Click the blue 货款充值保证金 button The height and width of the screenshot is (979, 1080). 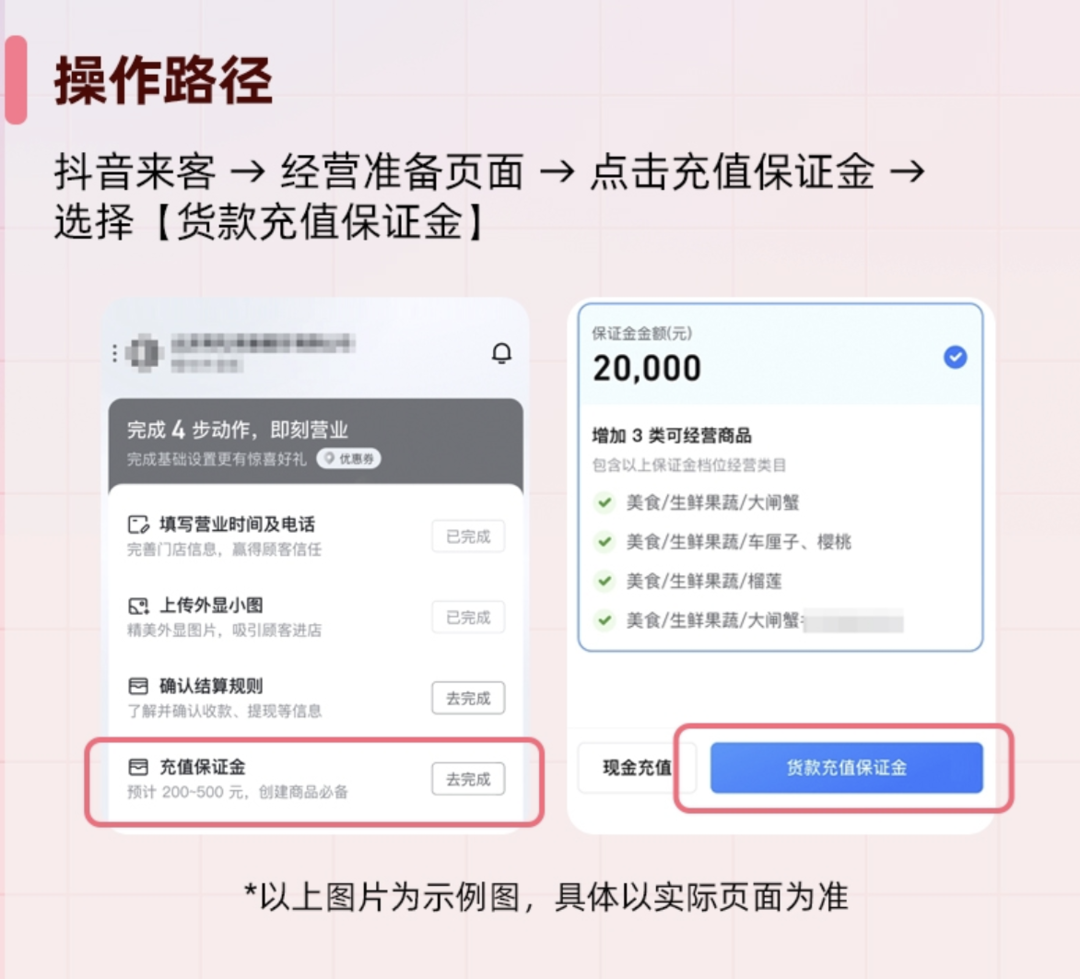pos(847,767)
